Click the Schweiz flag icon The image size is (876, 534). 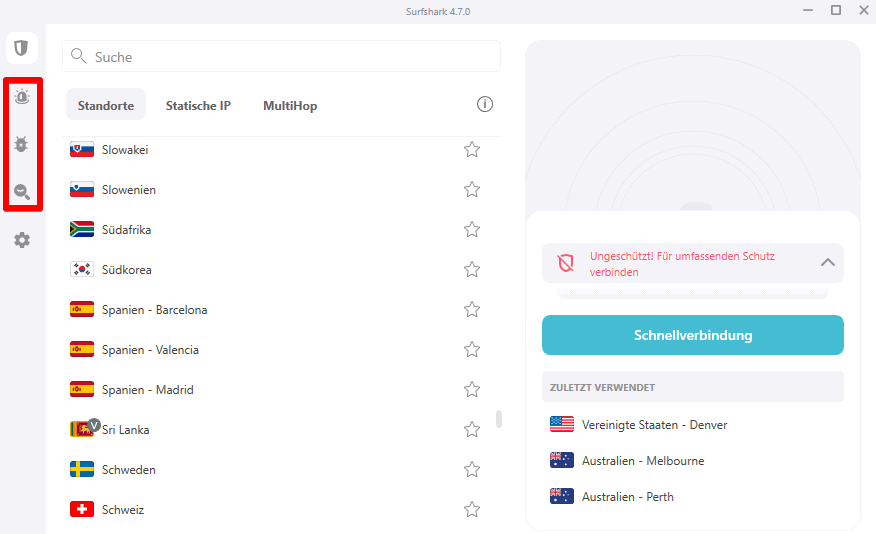coord(82,509)
